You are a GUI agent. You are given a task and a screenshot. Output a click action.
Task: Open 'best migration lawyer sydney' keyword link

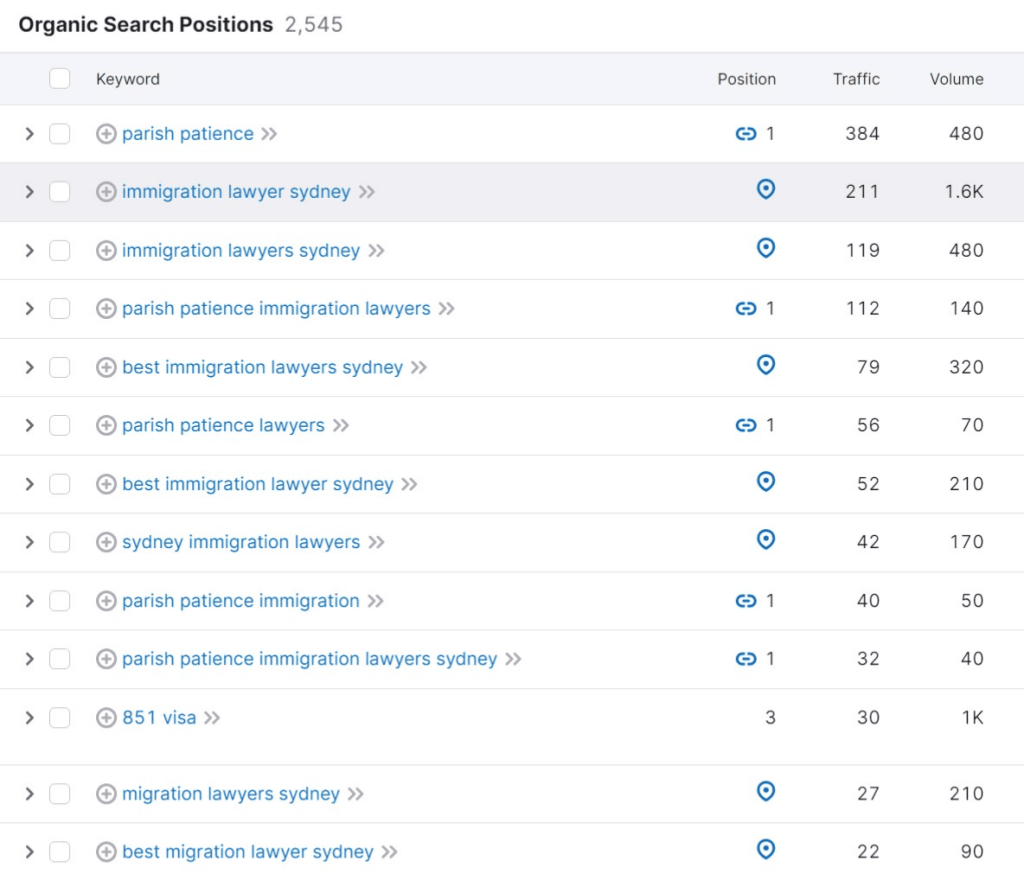(248, 852)
